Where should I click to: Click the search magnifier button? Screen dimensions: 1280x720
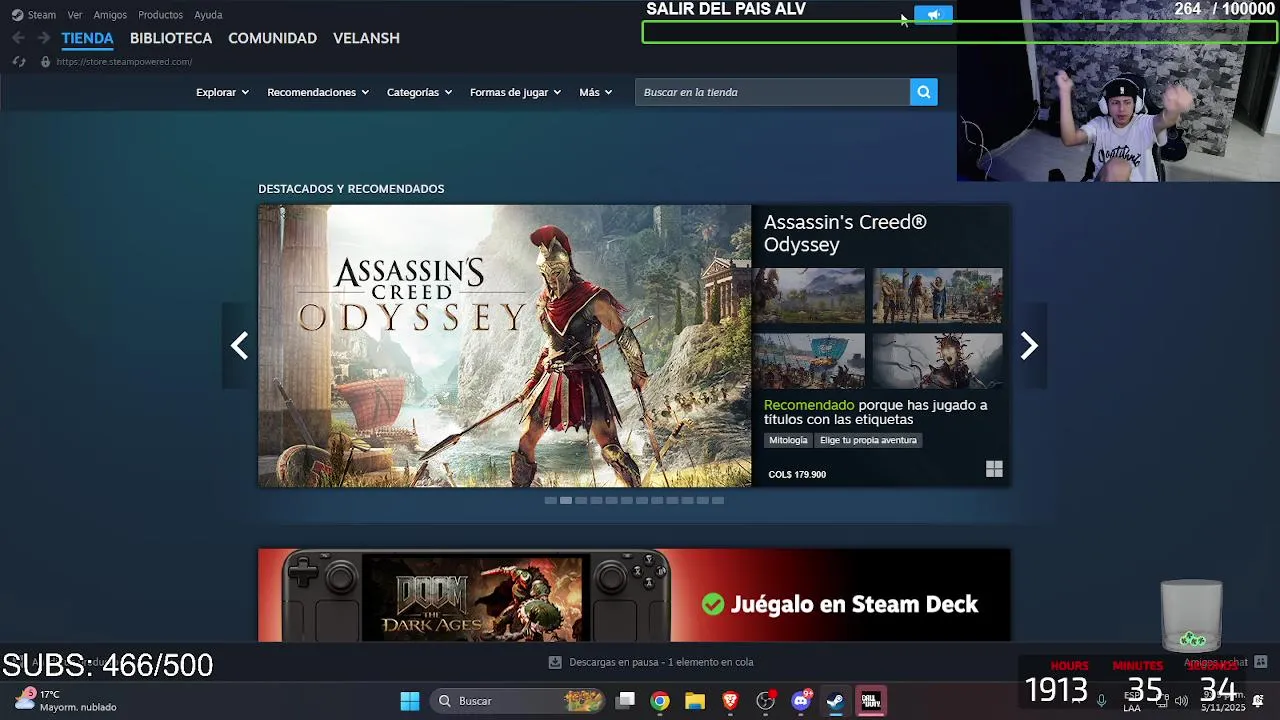coord(923,92)
